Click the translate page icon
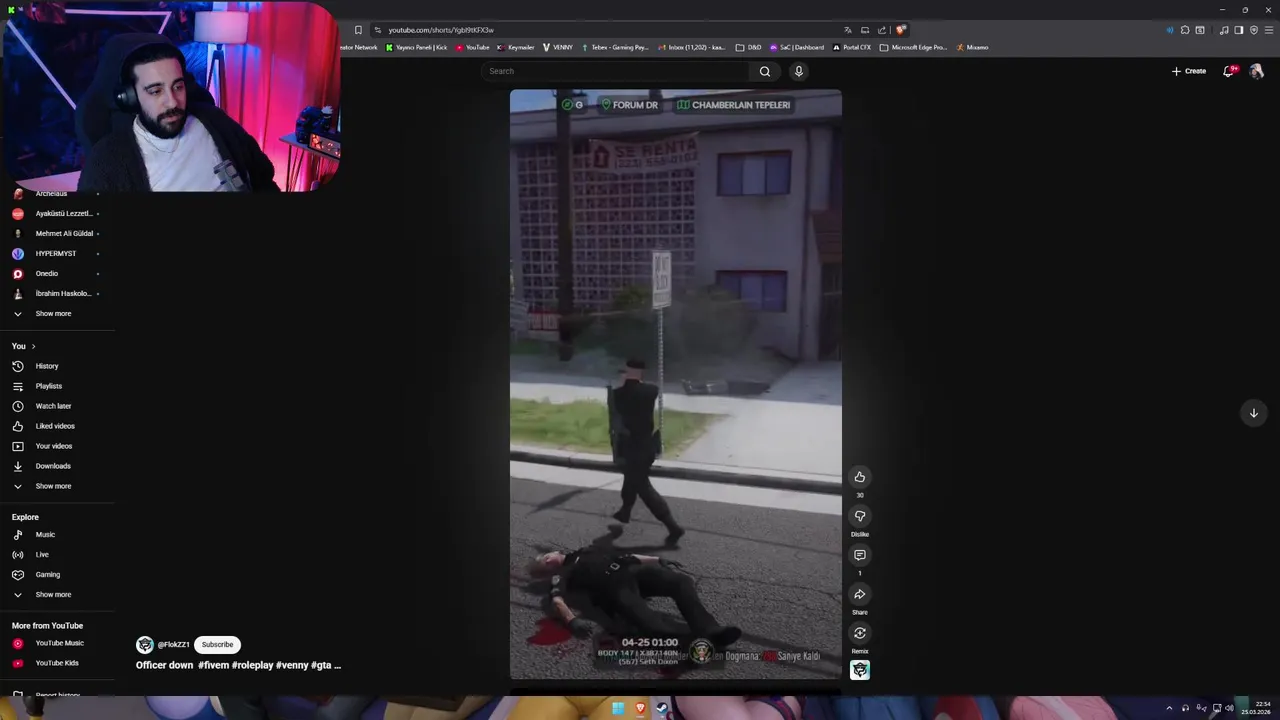 [848, 30]
